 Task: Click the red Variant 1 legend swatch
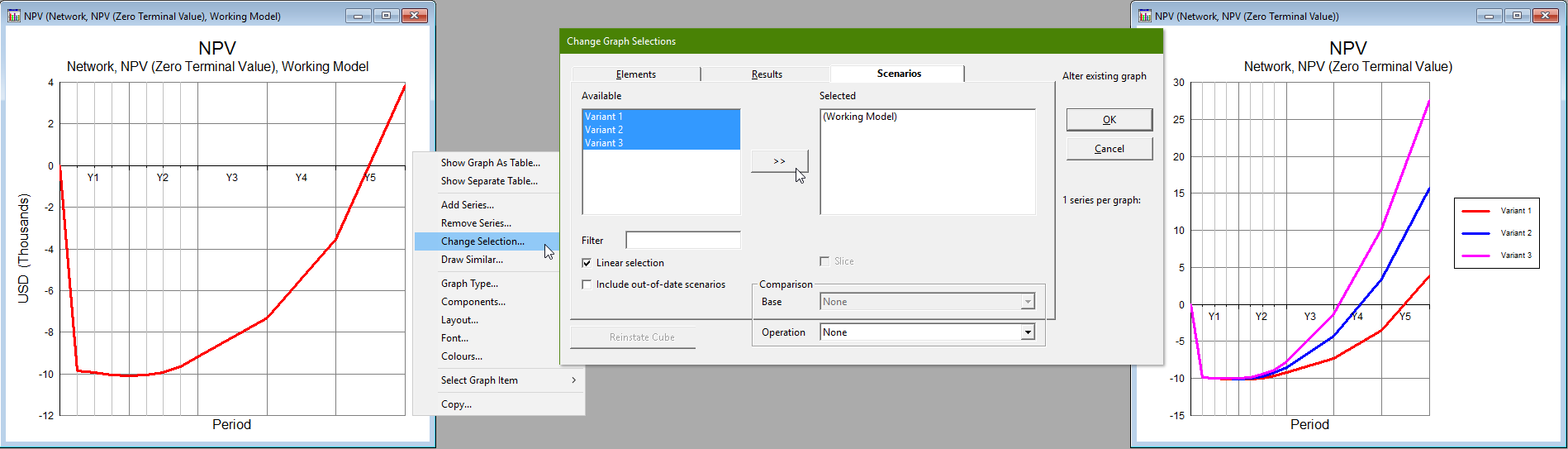(x=1475, y=211)
